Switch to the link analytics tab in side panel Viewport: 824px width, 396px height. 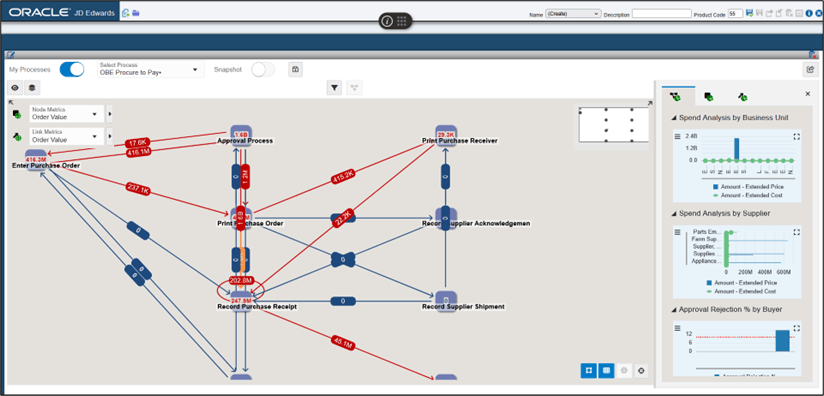(x=742, y=96)
